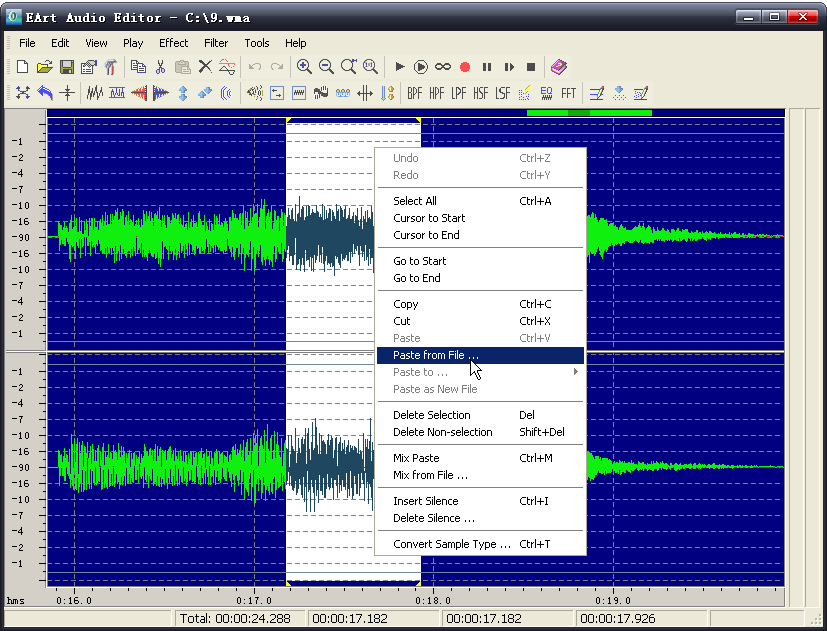This screenshot has width=827, height=631.
Task: Click the HSF high shelf filter icon
Action: click(480, 93)
